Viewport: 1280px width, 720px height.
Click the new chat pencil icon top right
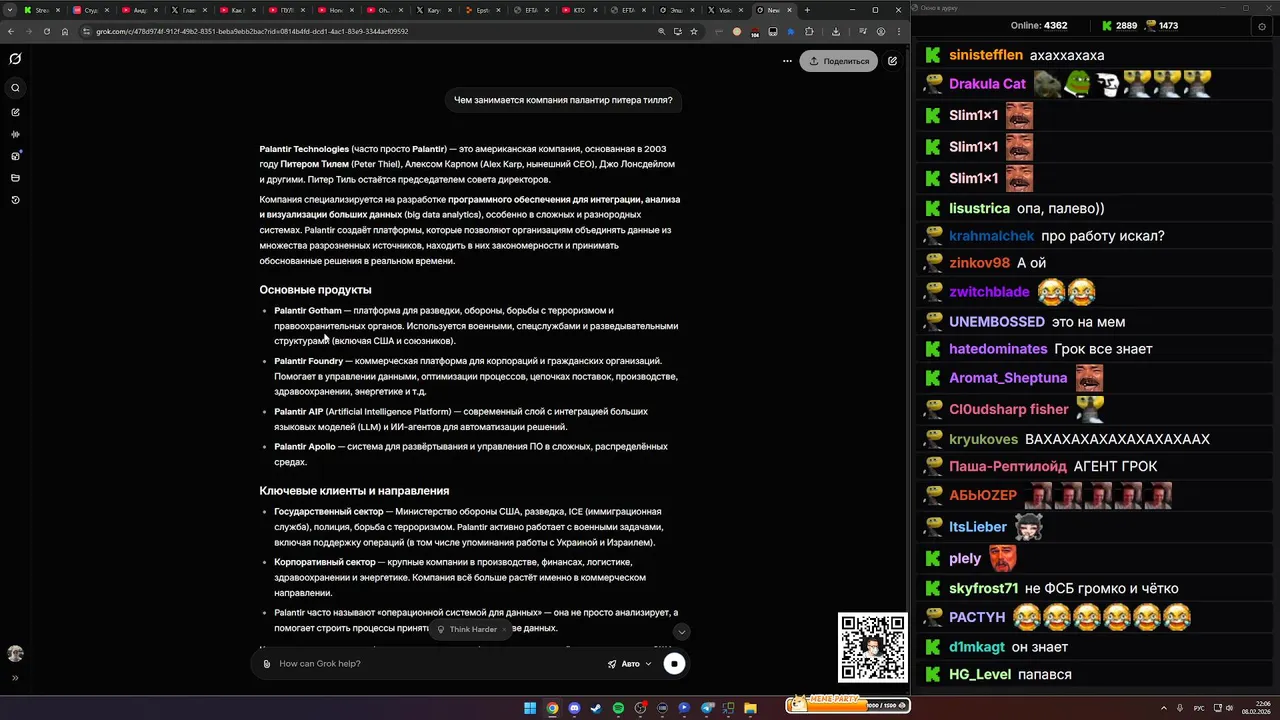[892, 61]
